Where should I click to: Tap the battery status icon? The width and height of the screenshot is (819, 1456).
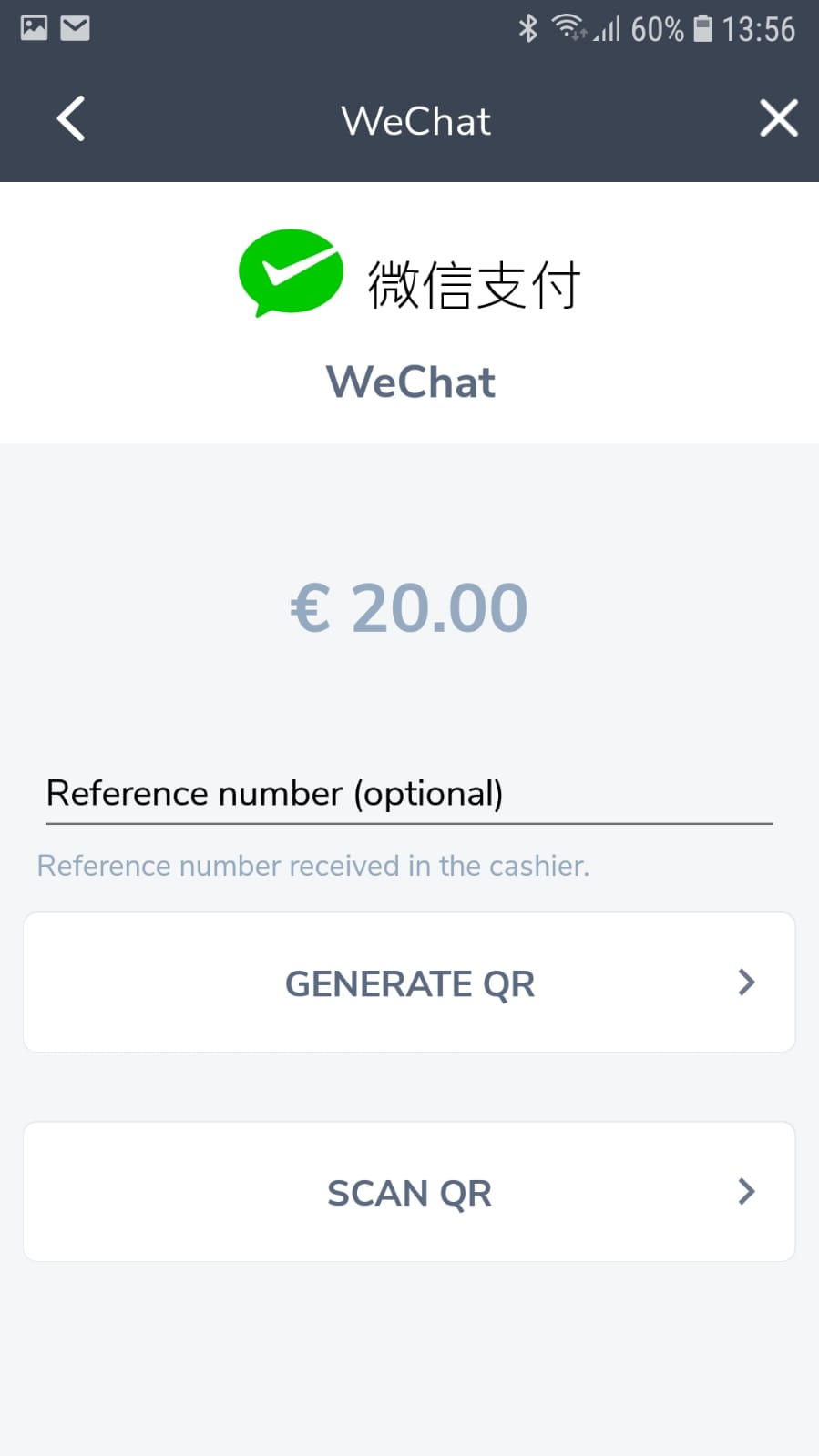tap(702, 28)
